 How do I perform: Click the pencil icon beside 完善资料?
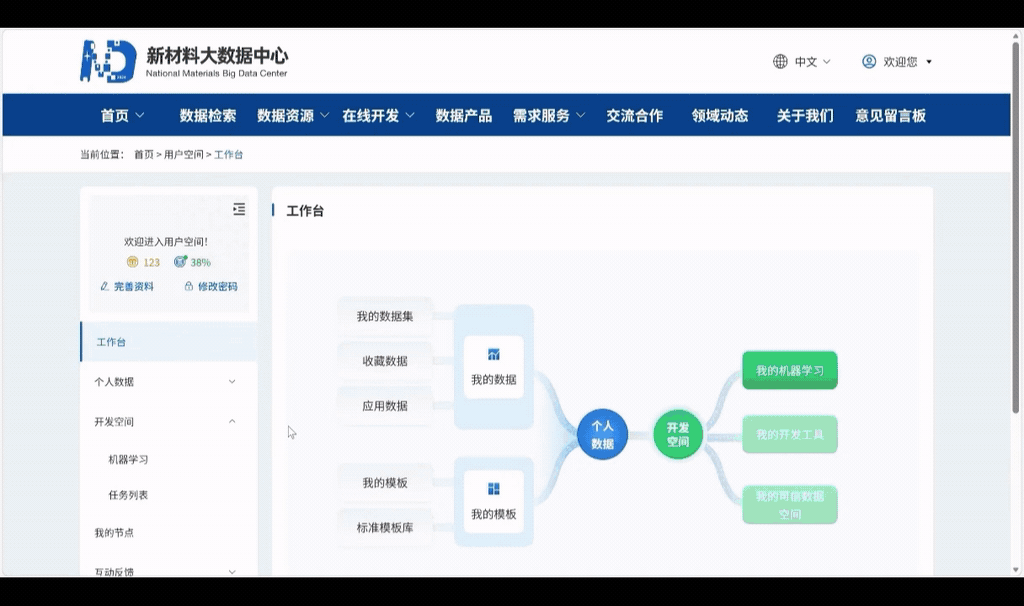(x=105, y=286)
